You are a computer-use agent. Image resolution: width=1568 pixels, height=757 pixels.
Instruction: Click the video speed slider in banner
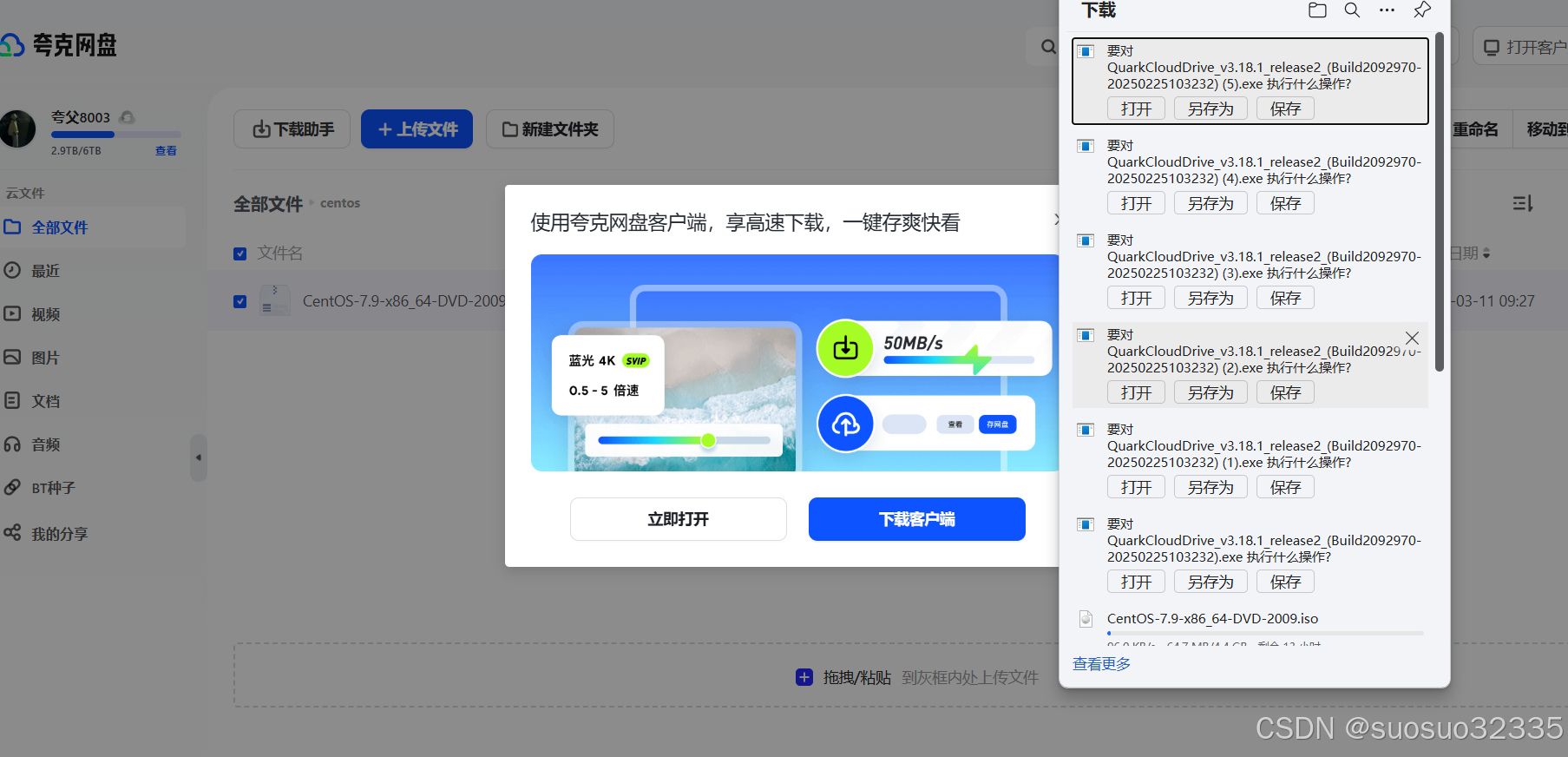pos(684,440)
